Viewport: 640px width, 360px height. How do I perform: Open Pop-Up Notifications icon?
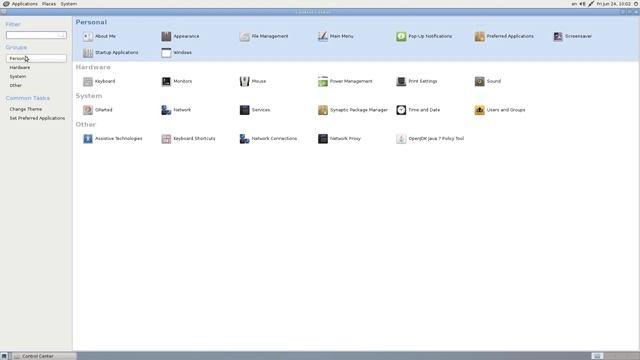coord(401,36)
